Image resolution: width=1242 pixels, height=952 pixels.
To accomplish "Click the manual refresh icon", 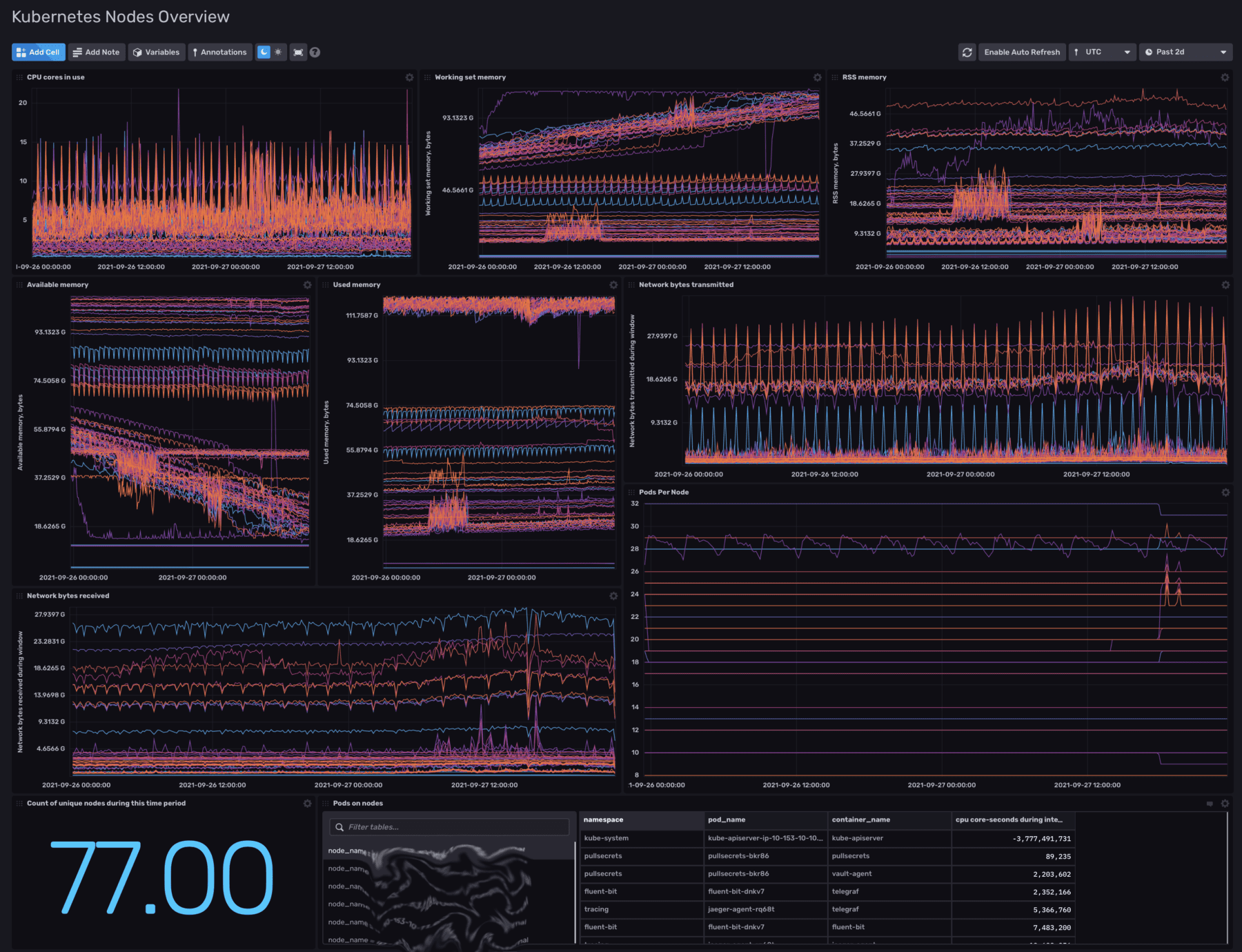I will (967, 52).
